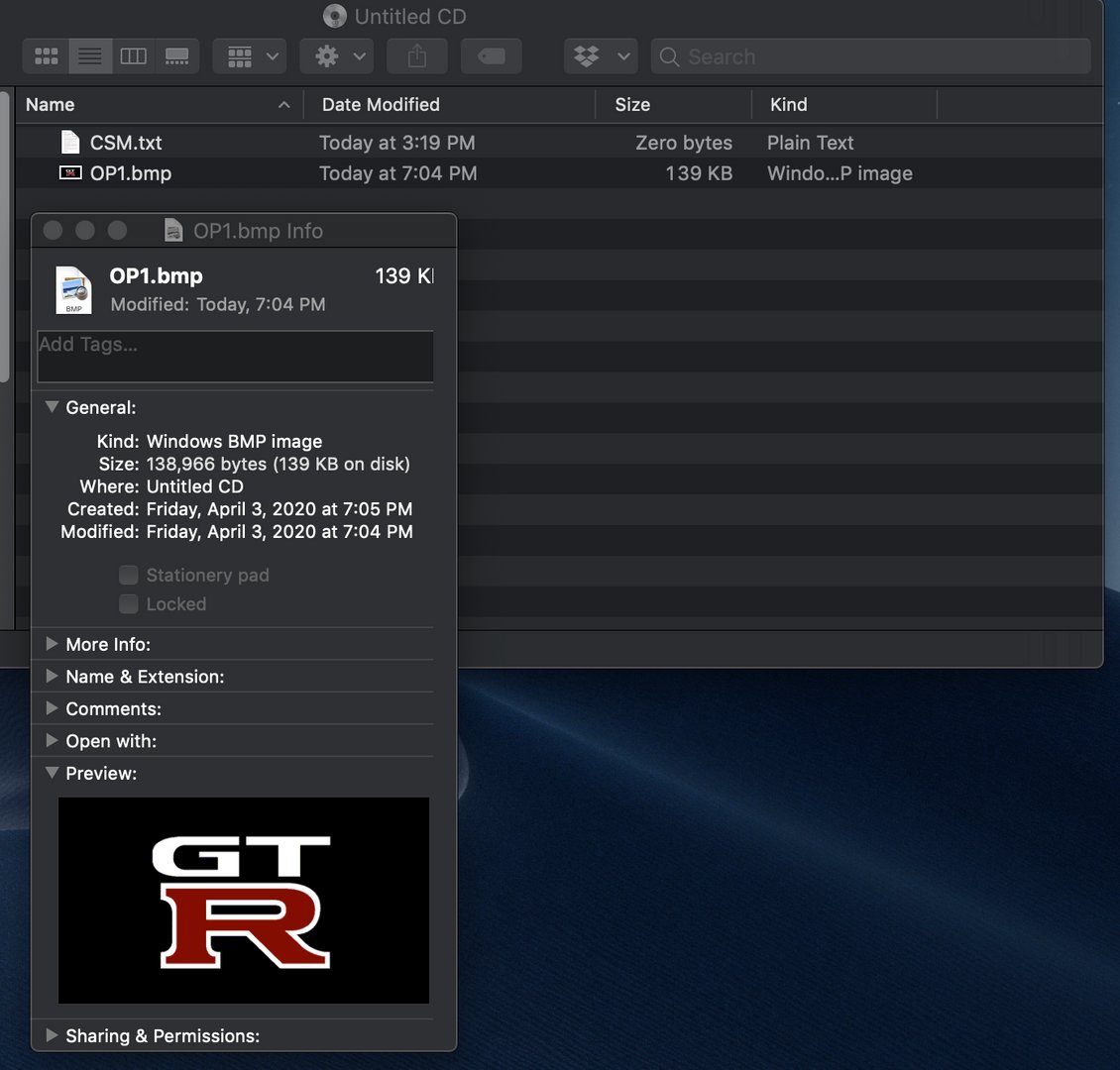Click the bold 'OP1.bmp' name in Info header
The image size is (1120, 1070).
pyautogui.click(x=156, y=275)
